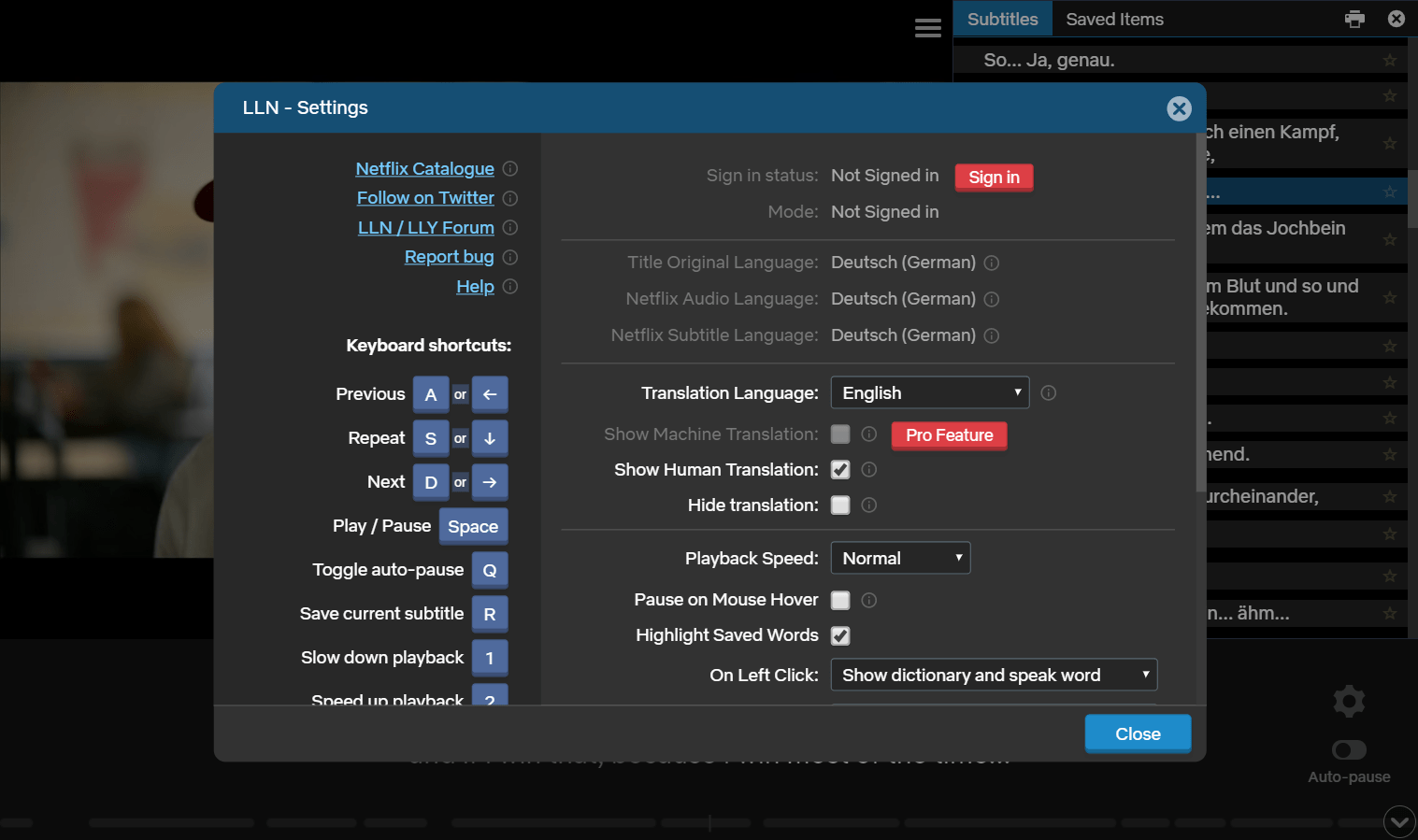This screenshot has height=840, width=1418.
Task: Open the Report bug link
Action: (449, 257)
